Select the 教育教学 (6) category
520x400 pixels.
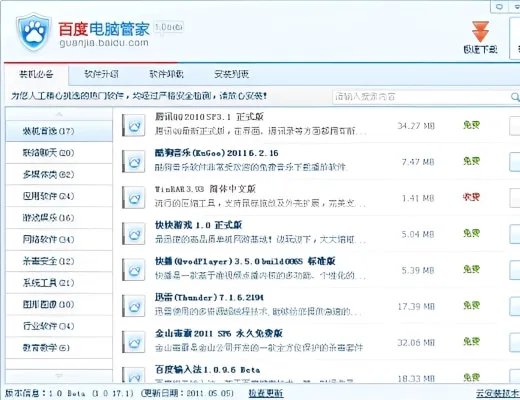(59, 348)
